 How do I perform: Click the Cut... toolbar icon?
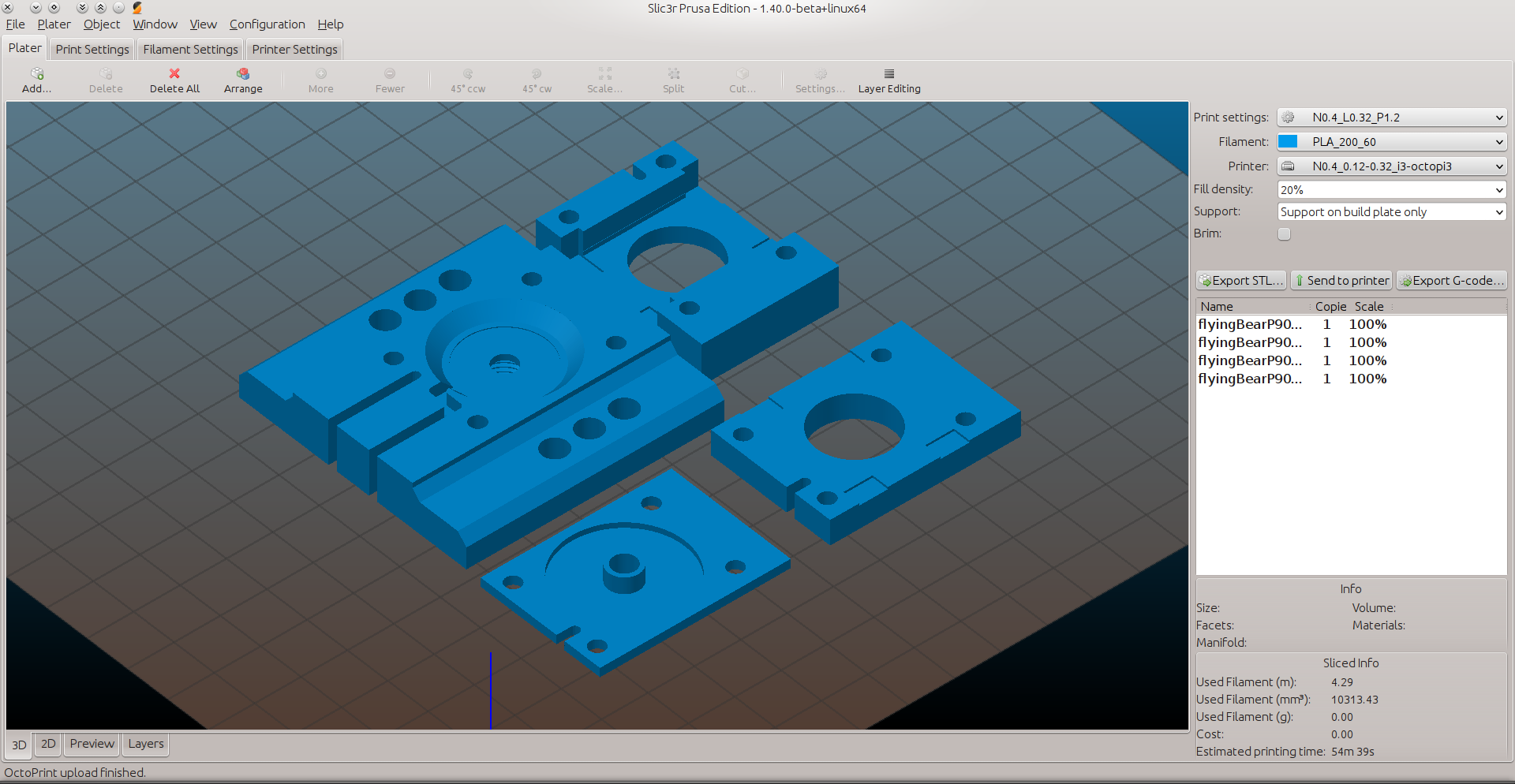point(743,73)
